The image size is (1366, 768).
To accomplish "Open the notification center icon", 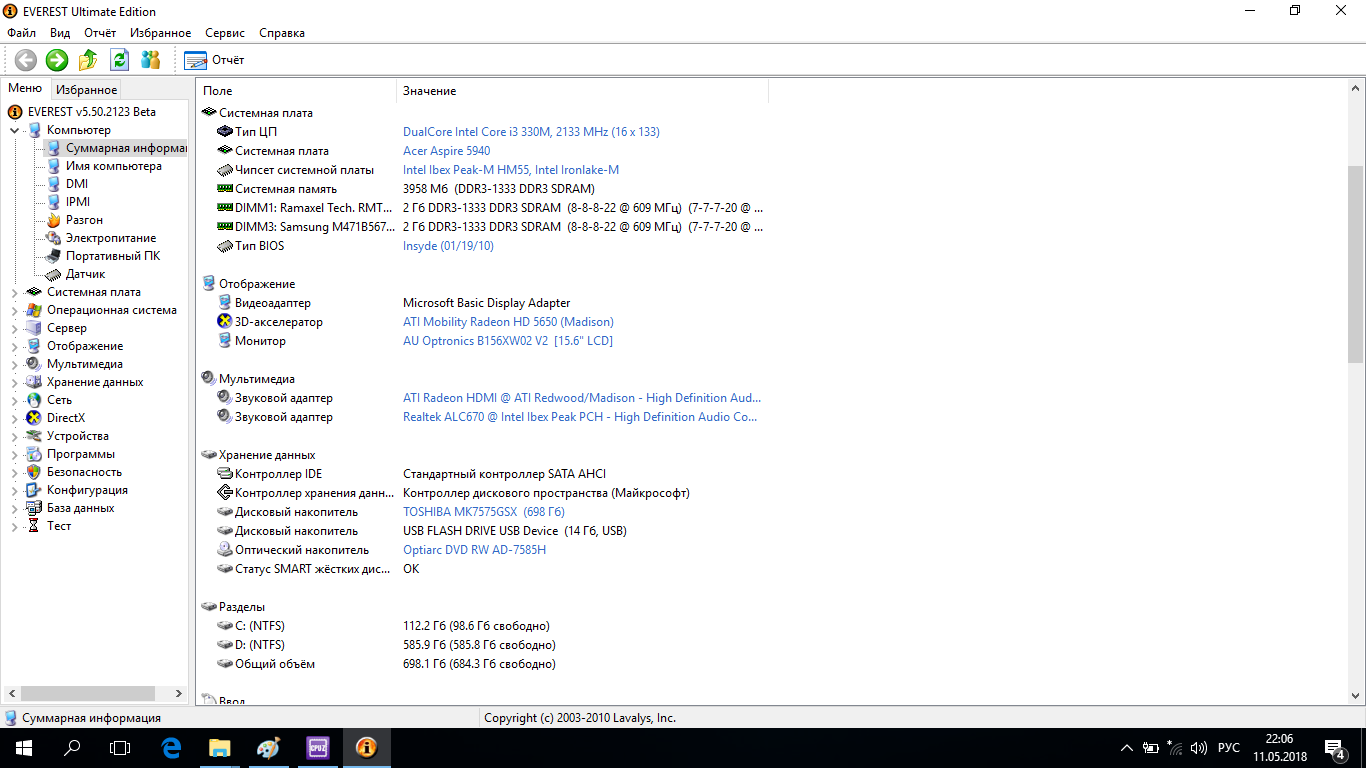I will click(x=1334, y=747).
